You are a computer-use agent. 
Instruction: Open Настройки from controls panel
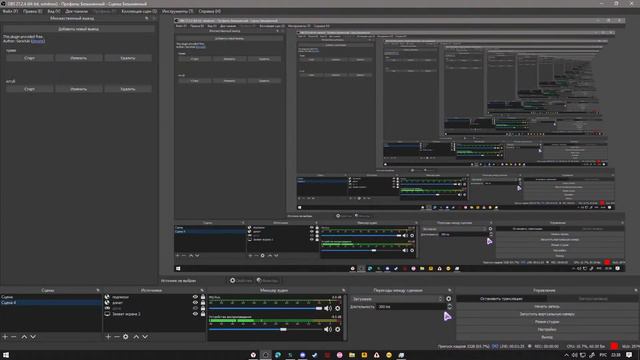pos(547,329)
